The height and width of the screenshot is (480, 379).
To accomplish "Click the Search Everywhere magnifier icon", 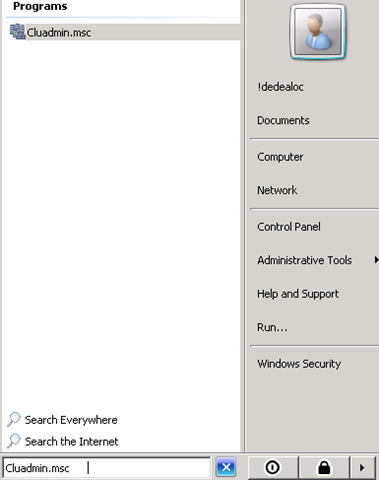I will tap(14, 419).
